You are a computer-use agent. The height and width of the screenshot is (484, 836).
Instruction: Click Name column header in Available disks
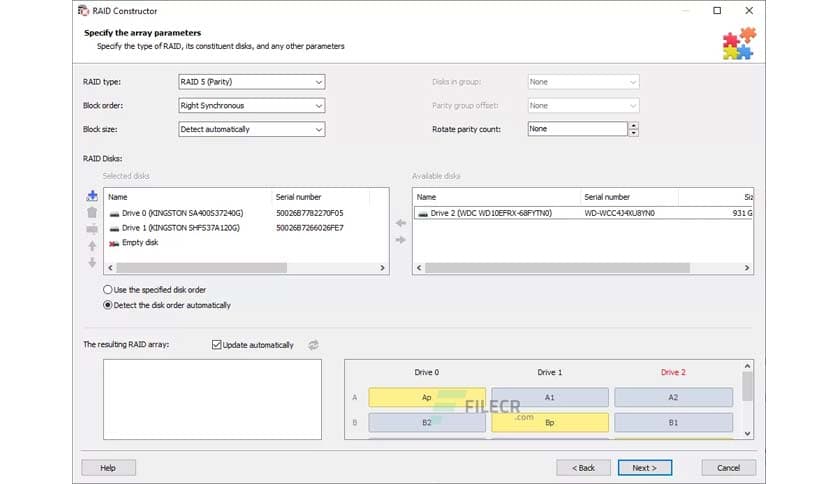tap(496, 197)
